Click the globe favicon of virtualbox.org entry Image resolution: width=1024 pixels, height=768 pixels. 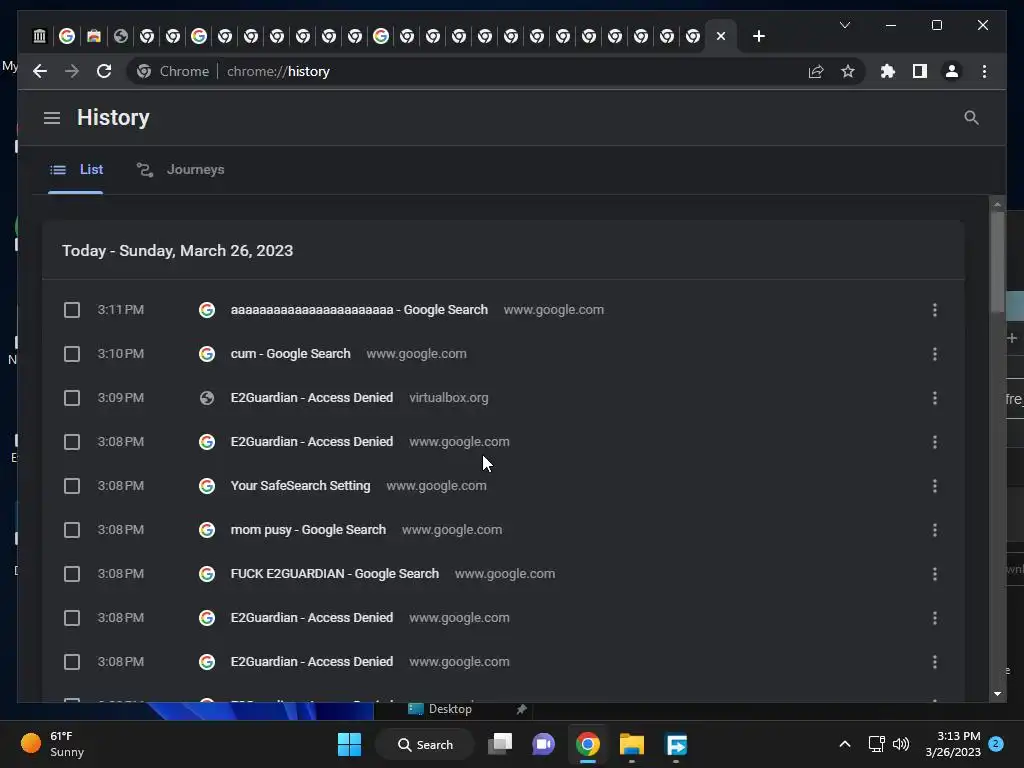(207, 398)
